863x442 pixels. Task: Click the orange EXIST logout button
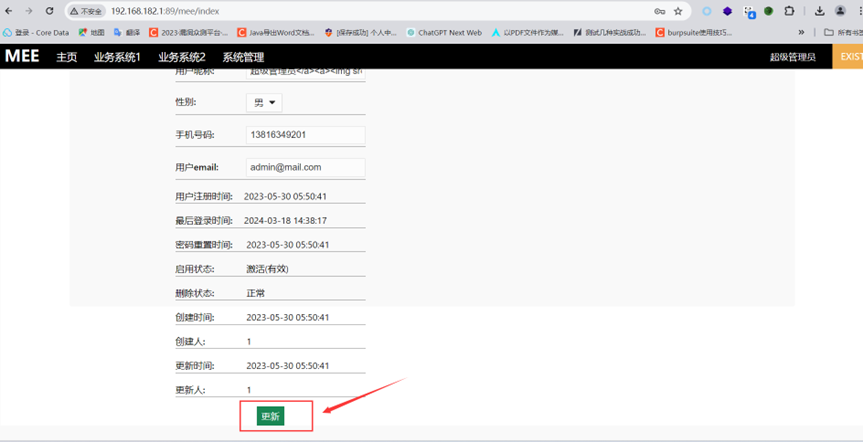point(848,57)
